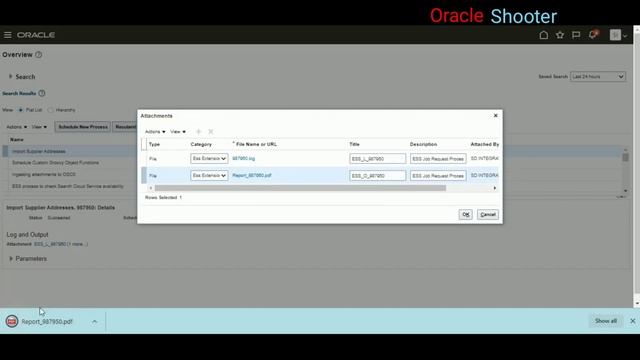
Task: Close the Attachments dialog
Action: 496,116
